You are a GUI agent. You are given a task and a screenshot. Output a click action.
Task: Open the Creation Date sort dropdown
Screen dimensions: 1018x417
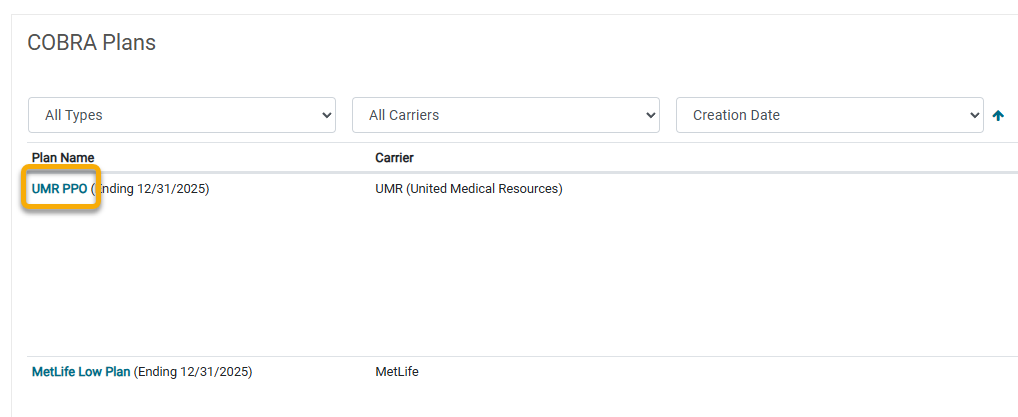[x=830, y=115]
